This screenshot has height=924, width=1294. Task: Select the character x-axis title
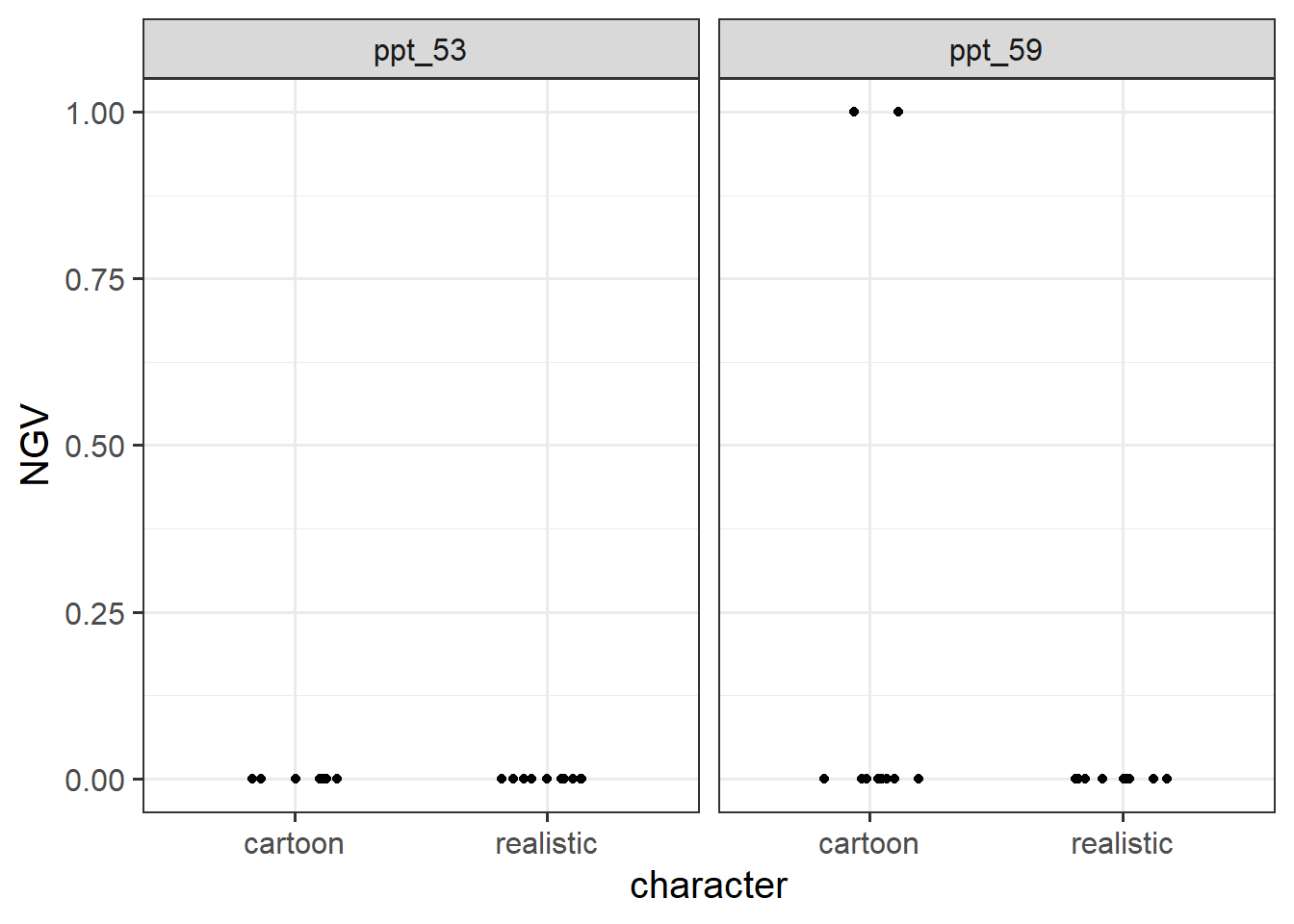pyautogui.click(x=709, y=885)
